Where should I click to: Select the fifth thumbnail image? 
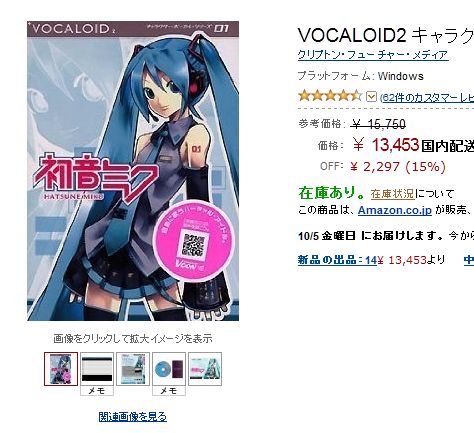click(205, 369)
